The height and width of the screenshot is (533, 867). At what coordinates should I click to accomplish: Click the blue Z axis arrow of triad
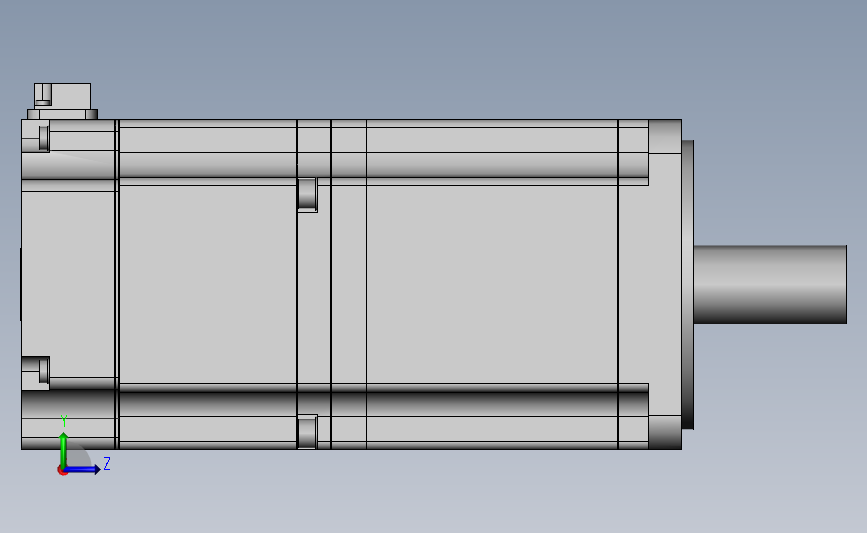click(83, 469)
